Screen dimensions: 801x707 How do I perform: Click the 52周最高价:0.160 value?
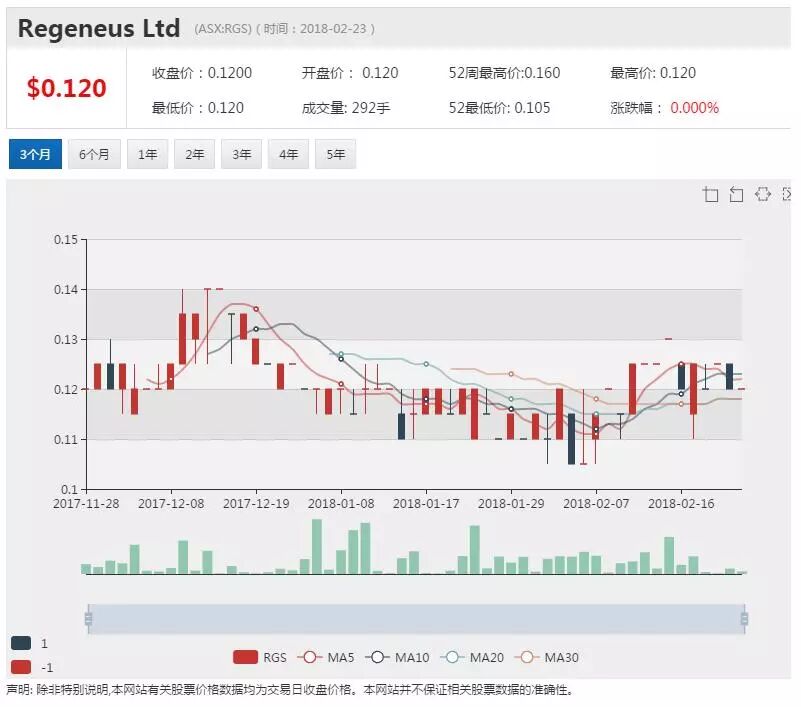(504, 73)
